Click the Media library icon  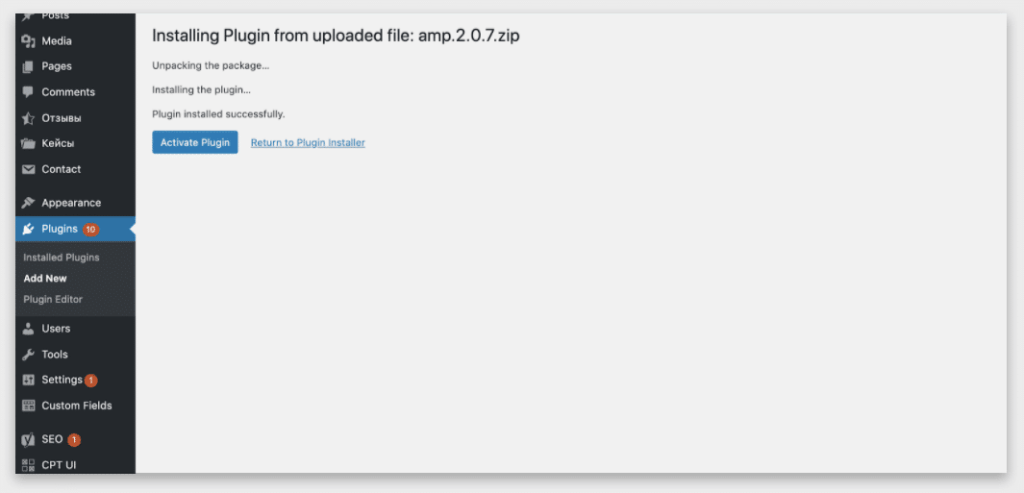pos(28,41)
